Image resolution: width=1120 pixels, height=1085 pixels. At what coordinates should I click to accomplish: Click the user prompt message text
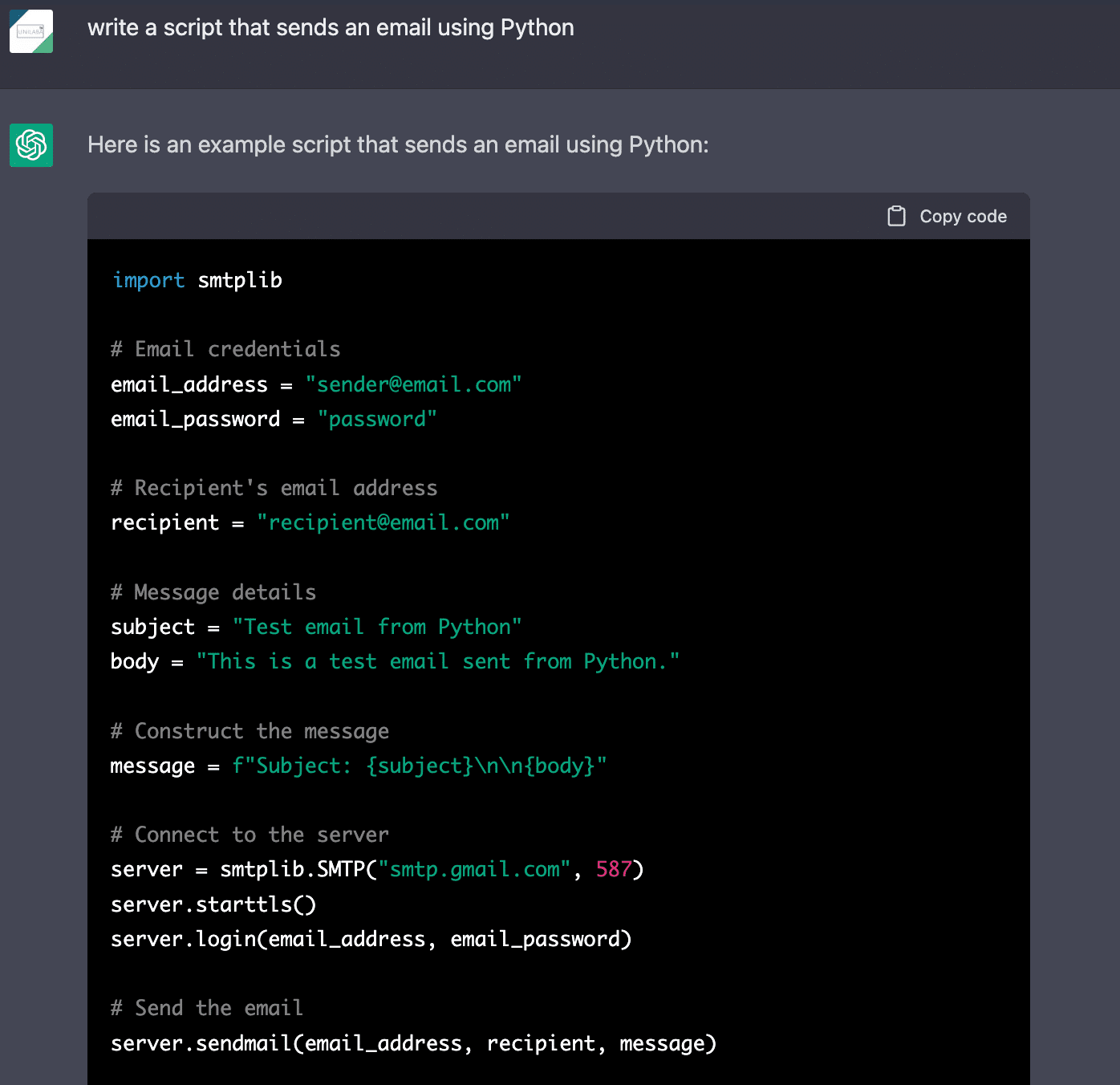tap(331, 28)
